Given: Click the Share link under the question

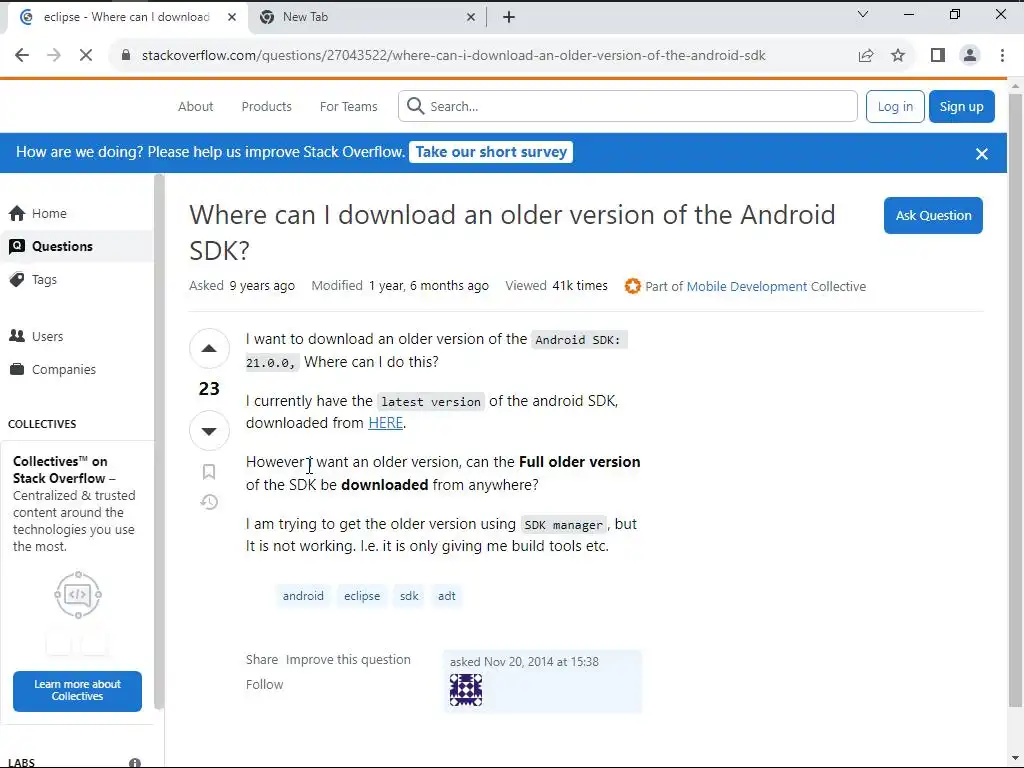Looking at the screenshot, I should point(262,660).
